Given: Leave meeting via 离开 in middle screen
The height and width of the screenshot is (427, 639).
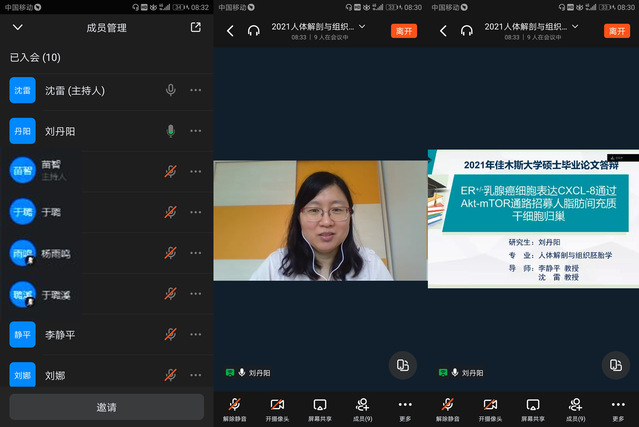Looking at the screenshot, I should [x=404, y=31].
